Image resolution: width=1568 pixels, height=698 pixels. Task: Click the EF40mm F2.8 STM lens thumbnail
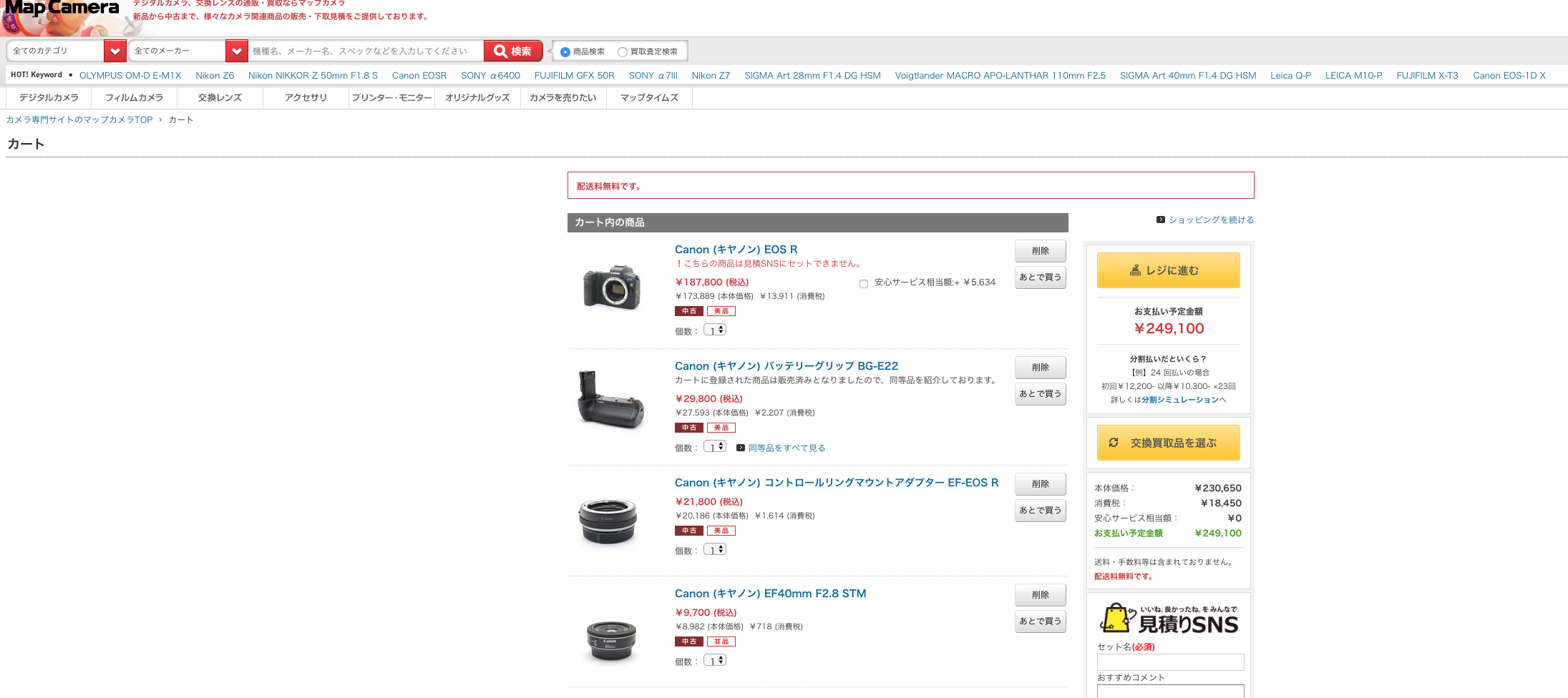(610, 641)
